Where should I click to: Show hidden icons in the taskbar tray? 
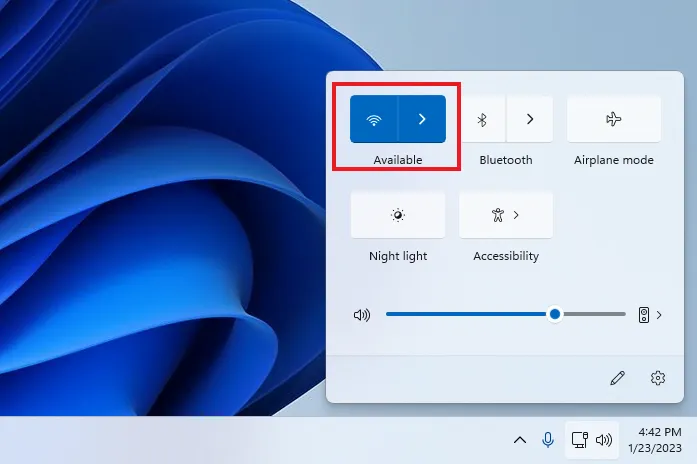pos(520,440)
